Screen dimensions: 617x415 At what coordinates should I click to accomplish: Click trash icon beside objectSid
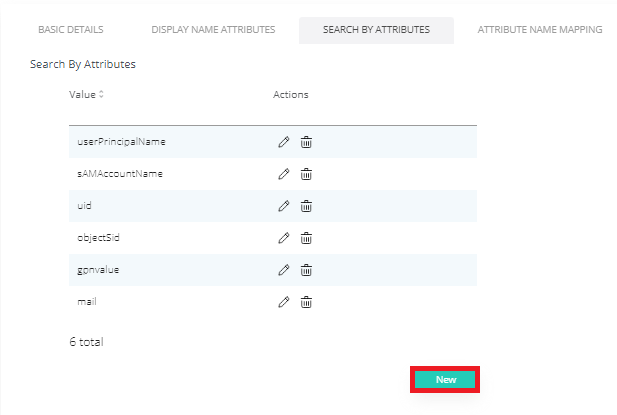(x=307, y=238)
